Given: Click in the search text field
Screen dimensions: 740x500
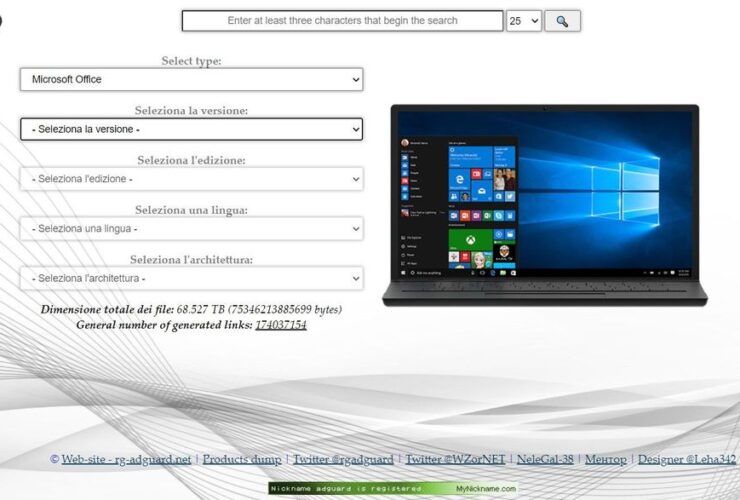Looking at the screenshot, I should coord(342,21).
